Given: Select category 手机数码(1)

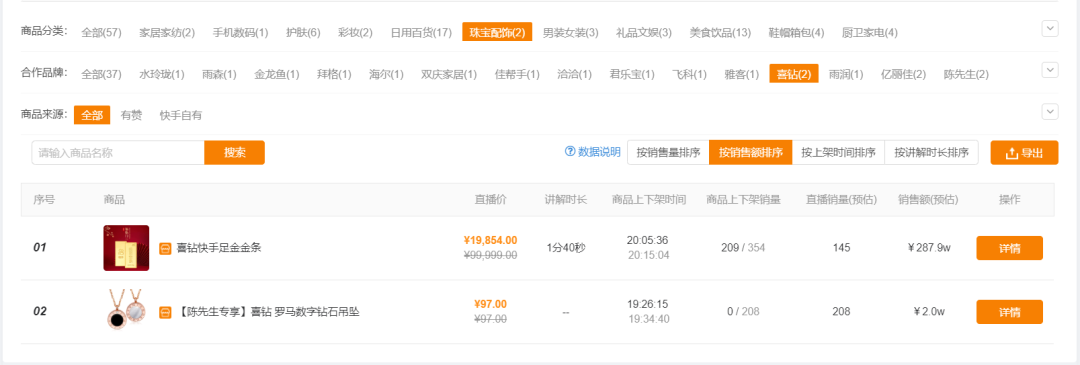Looking at the screenshot, I should click(240, 32).
